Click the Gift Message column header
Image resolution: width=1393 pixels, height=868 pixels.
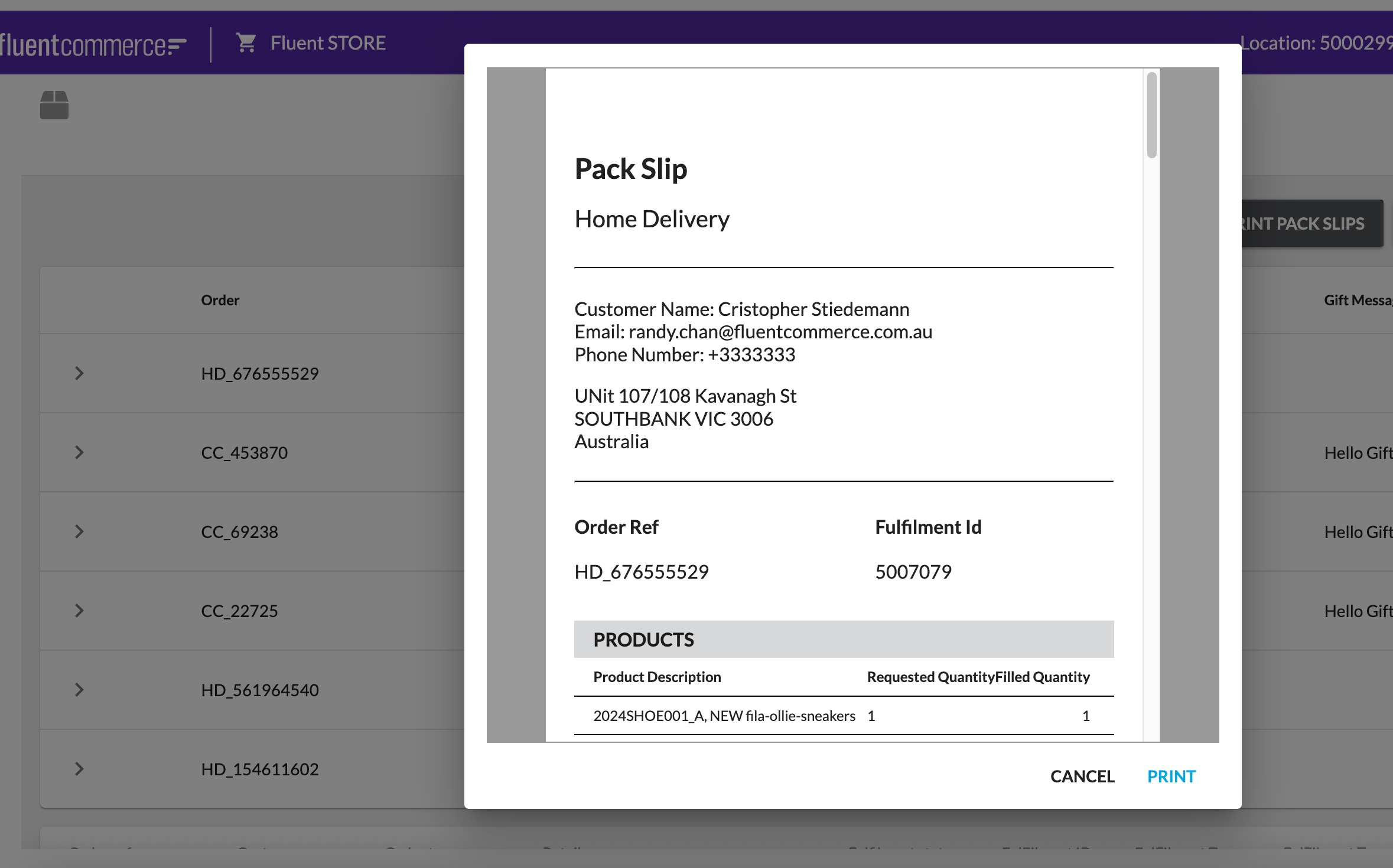coord(1358,300)
